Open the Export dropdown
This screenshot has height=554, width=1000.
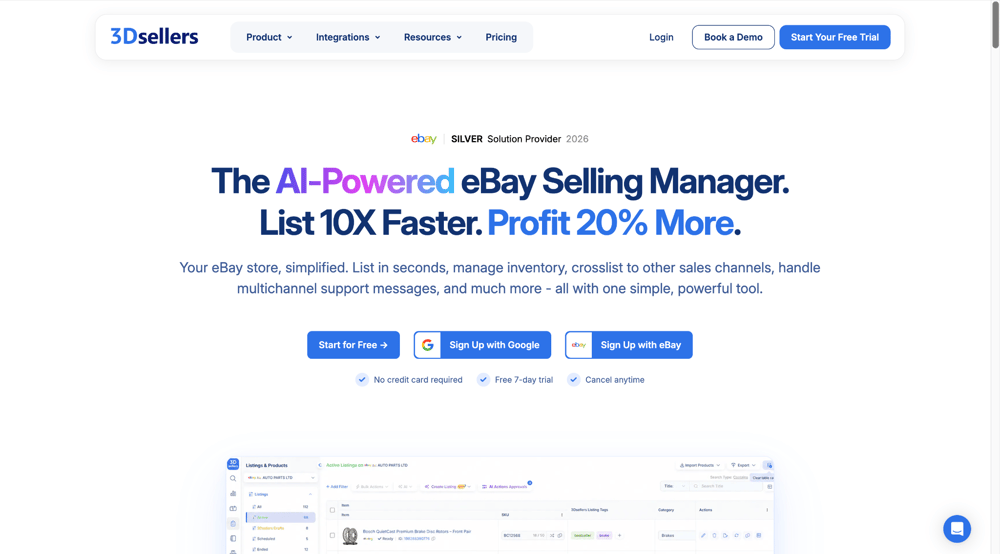(x=743, y=465)
